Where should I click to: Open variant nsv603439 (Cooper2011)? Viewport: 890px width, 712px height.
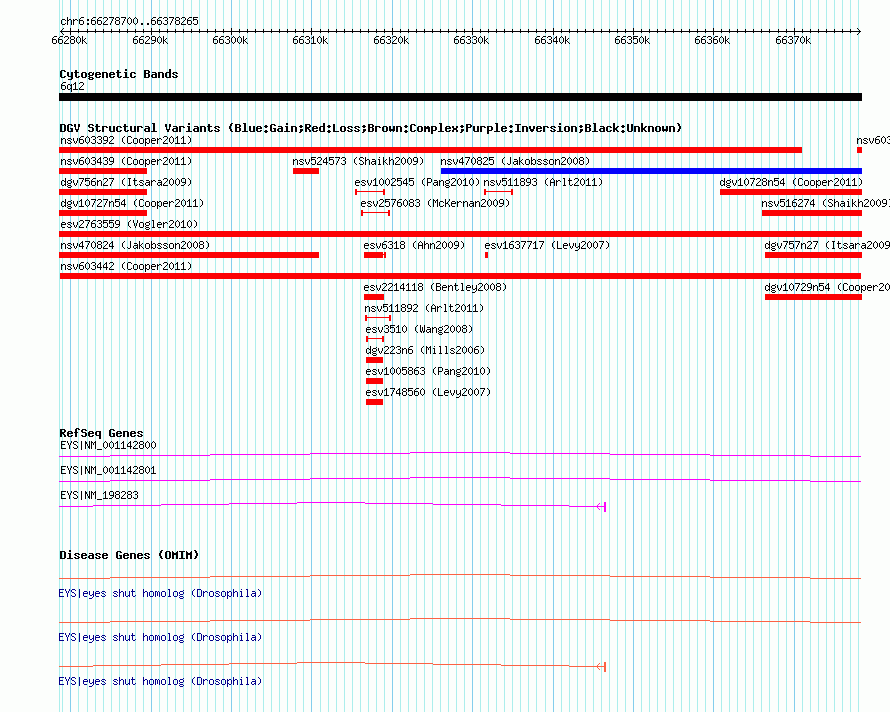click(x=126, y=161)
